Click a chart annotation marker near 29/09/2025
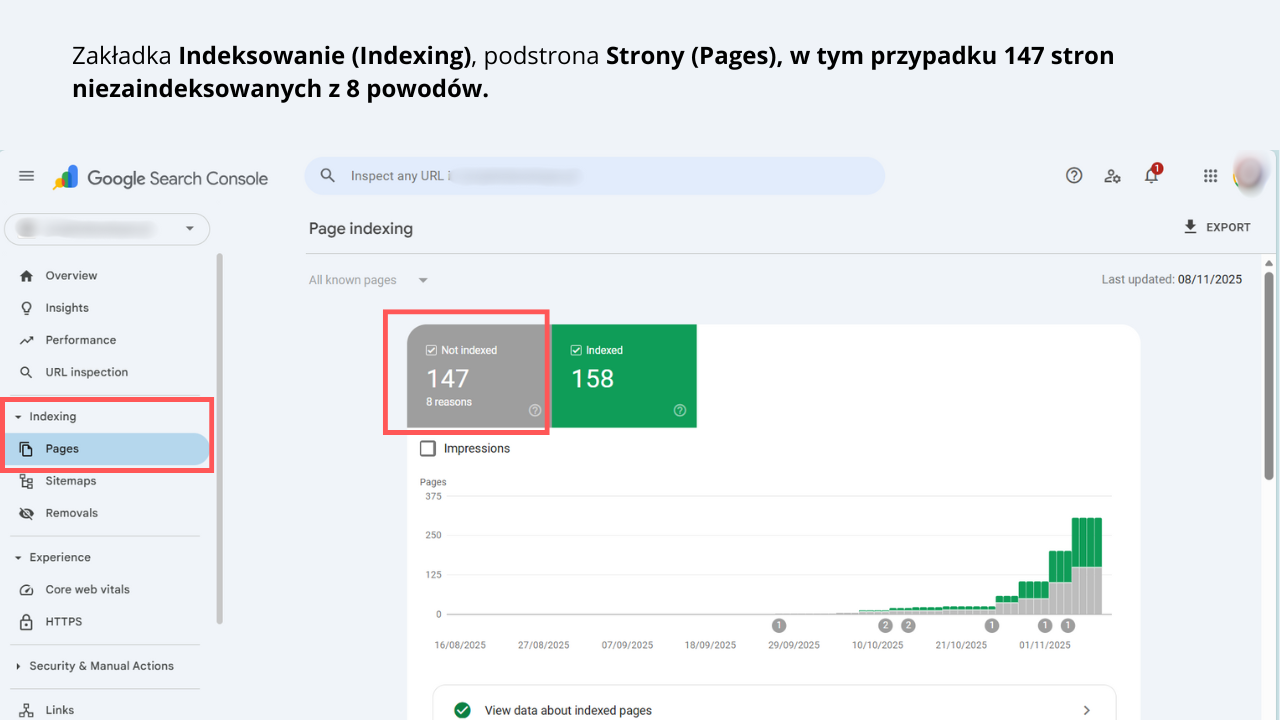 [779, 624]
